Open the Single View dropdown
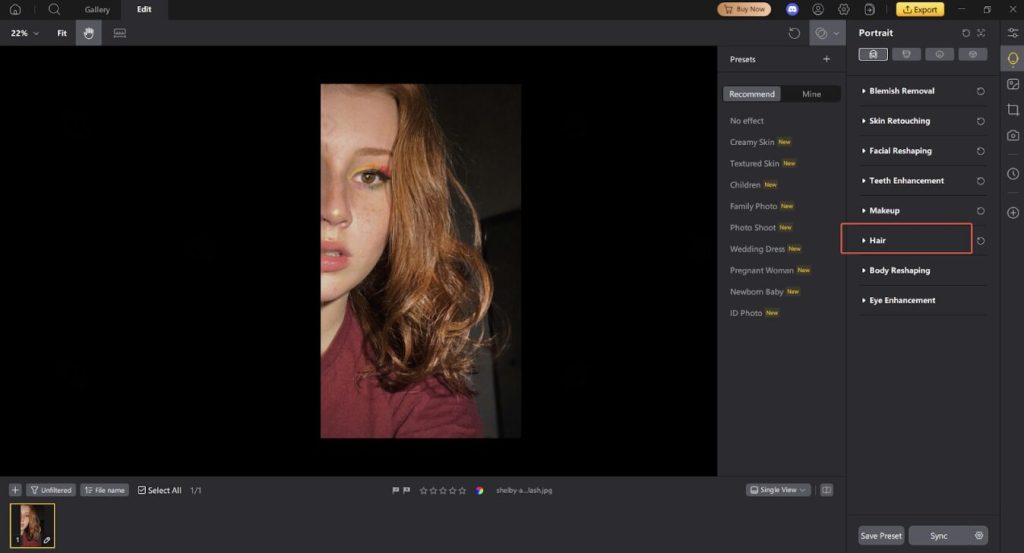Screen dimensions: 1024x553 [777, 490]
